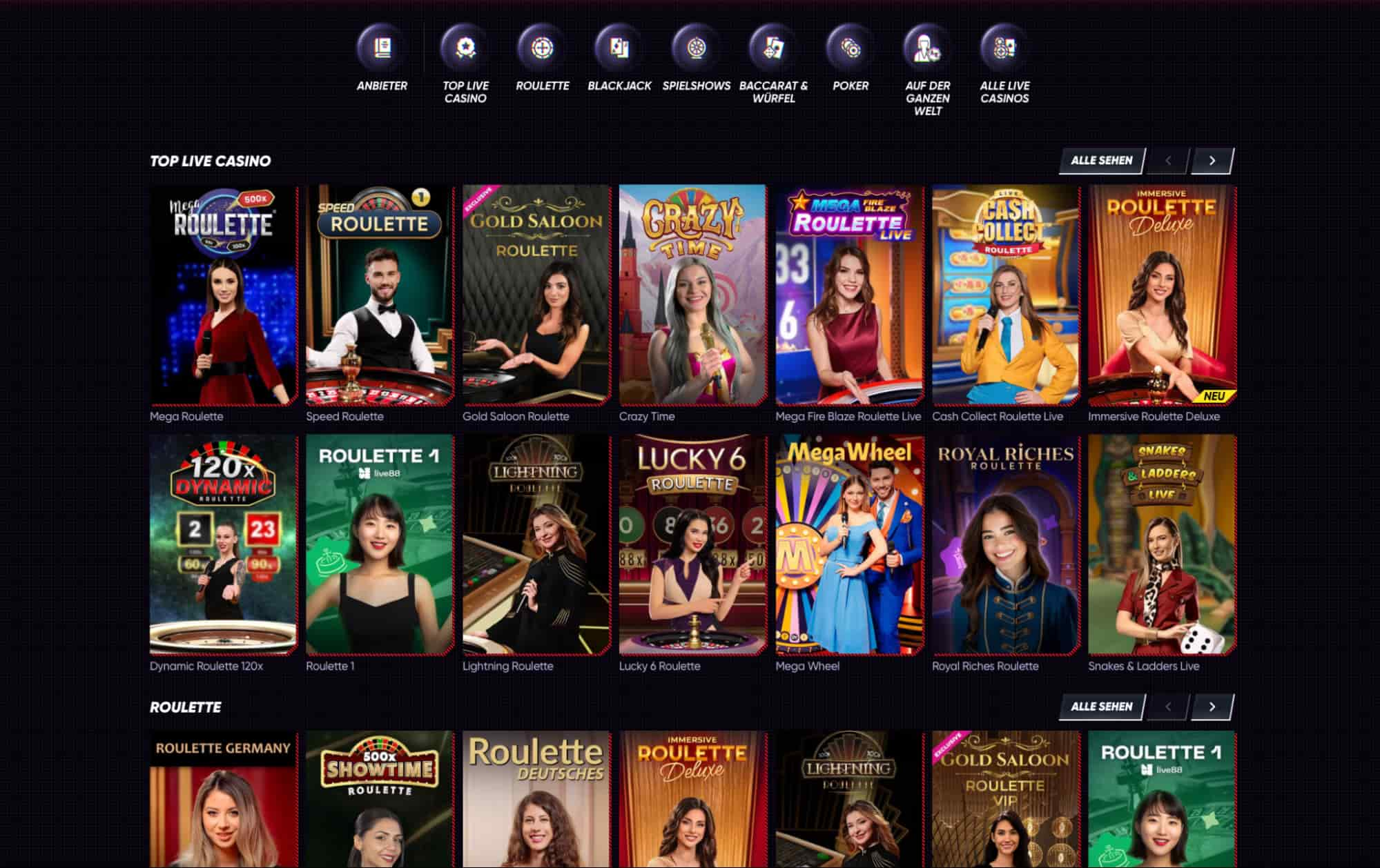Click the POKER category label
Screen dimensions: 1380x868
click(851, 86)
